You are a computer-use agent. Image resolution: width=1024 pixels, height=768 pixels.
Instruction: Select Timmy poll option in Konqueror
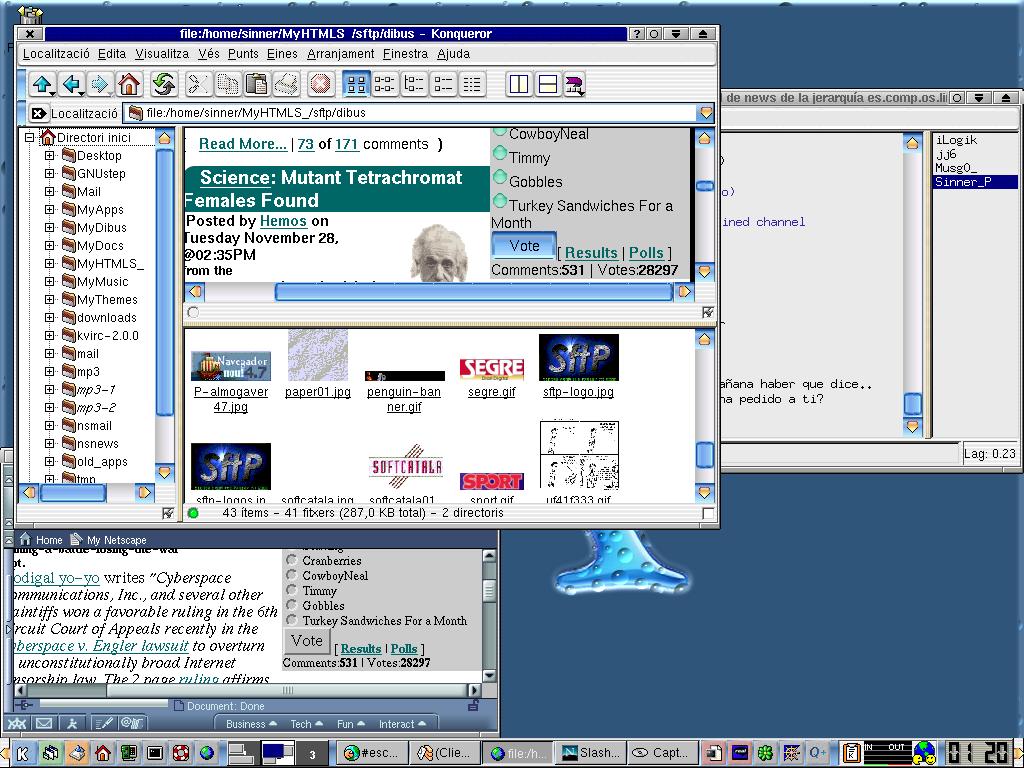[500, 153]
